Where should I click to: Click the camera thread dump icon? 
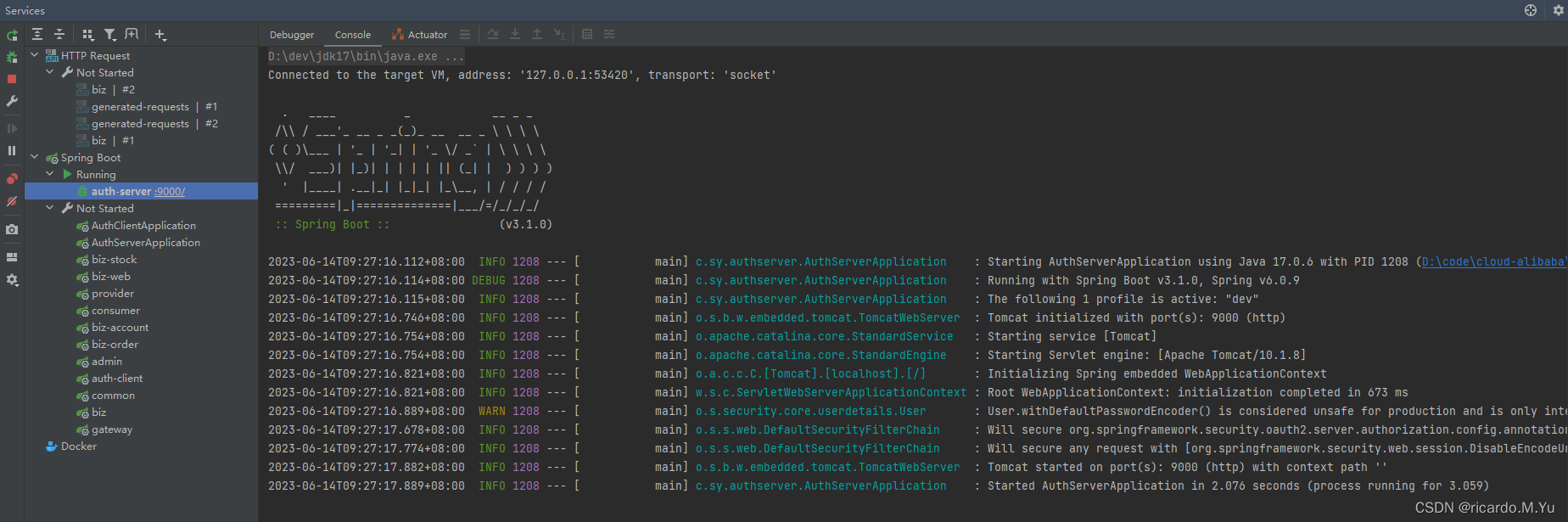pos(12,229)
